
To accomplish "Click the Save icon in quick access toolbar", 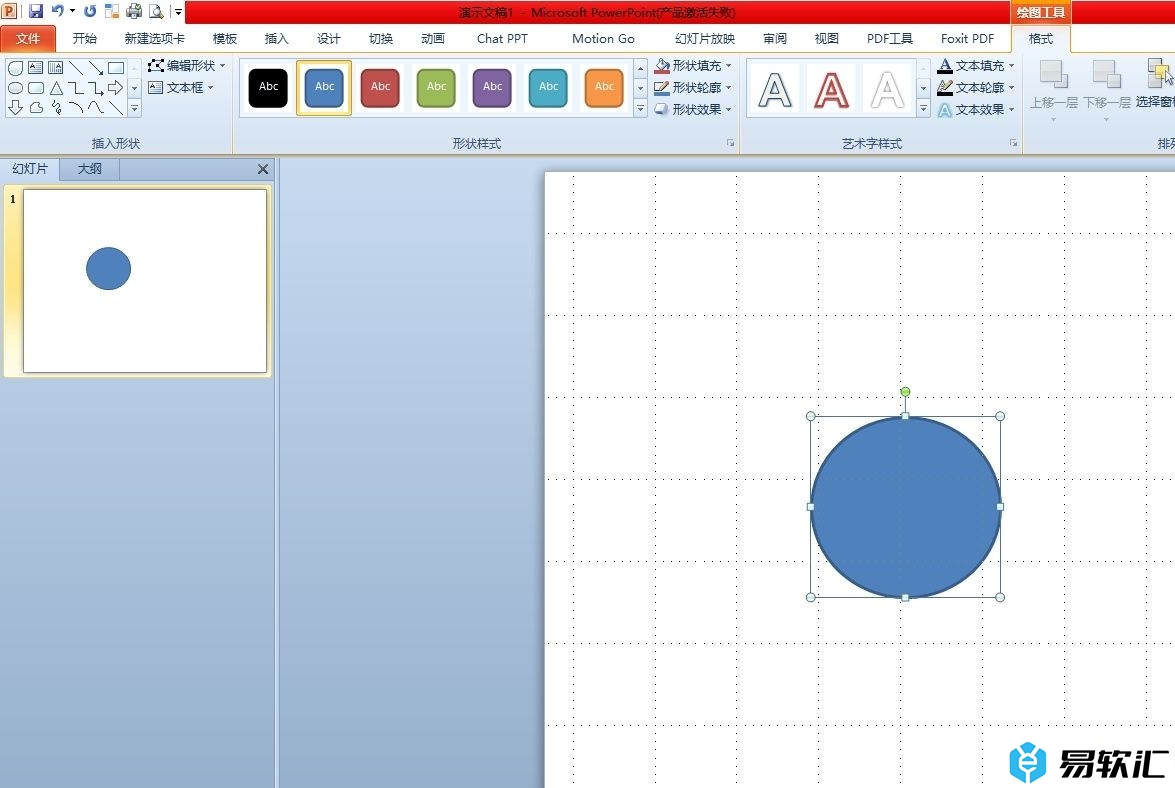I will [36, 11].
